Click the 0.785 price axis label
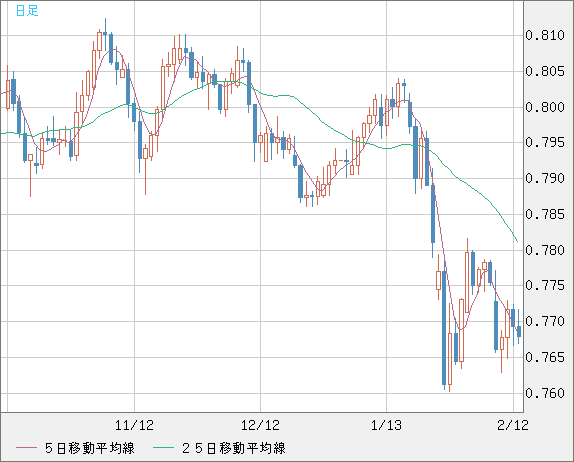 pos(545,214)
